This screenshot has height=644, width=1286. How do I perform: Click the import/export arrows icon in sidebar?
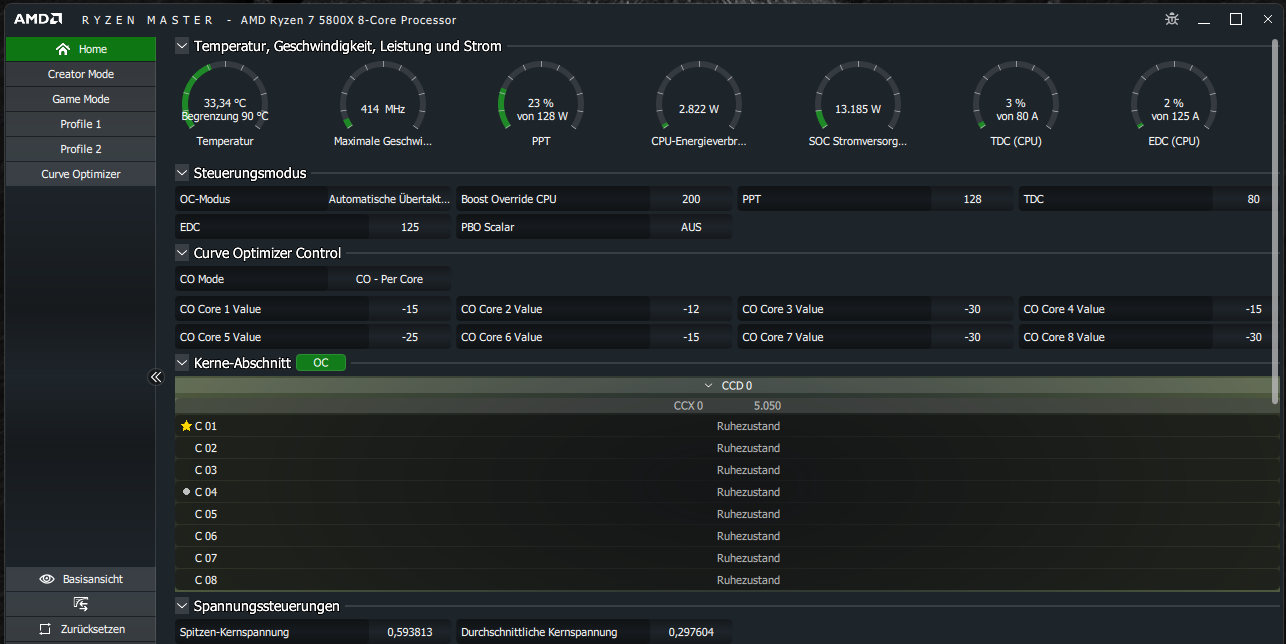(x=80, y=604)
